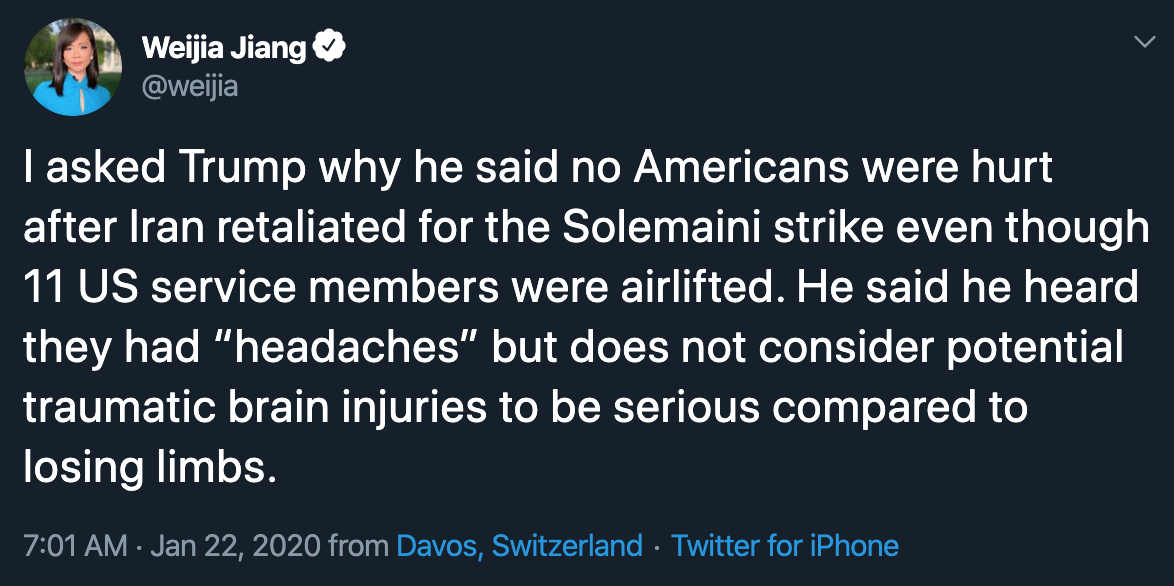This screenshot has height=586, width=1174.
Task: Open the Davos, Switzerland location link
Action: tap(519, 546)
